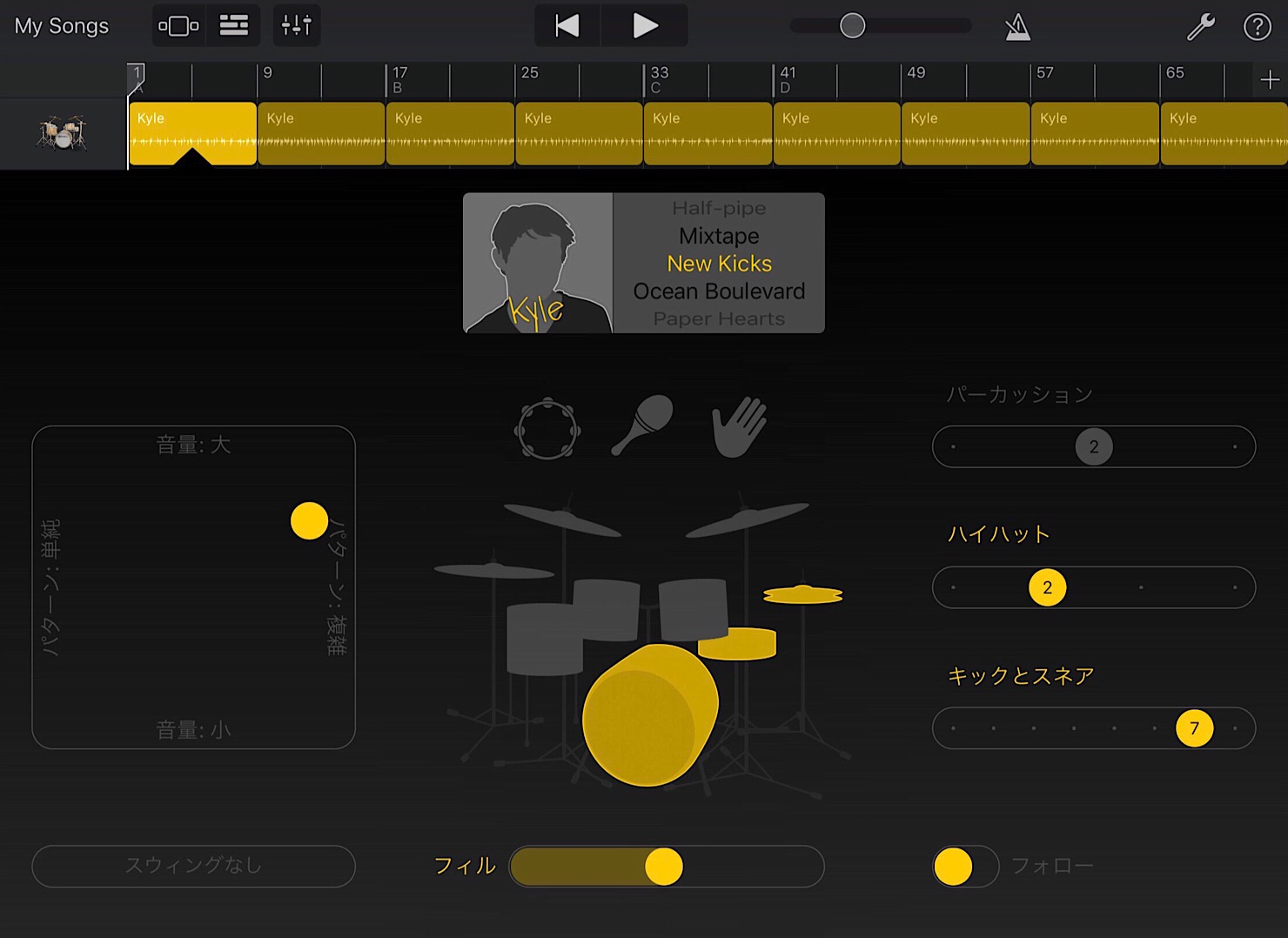1288x938 pixels.
Task: Toggle the snare drum
Action: (x=737, y=643)
